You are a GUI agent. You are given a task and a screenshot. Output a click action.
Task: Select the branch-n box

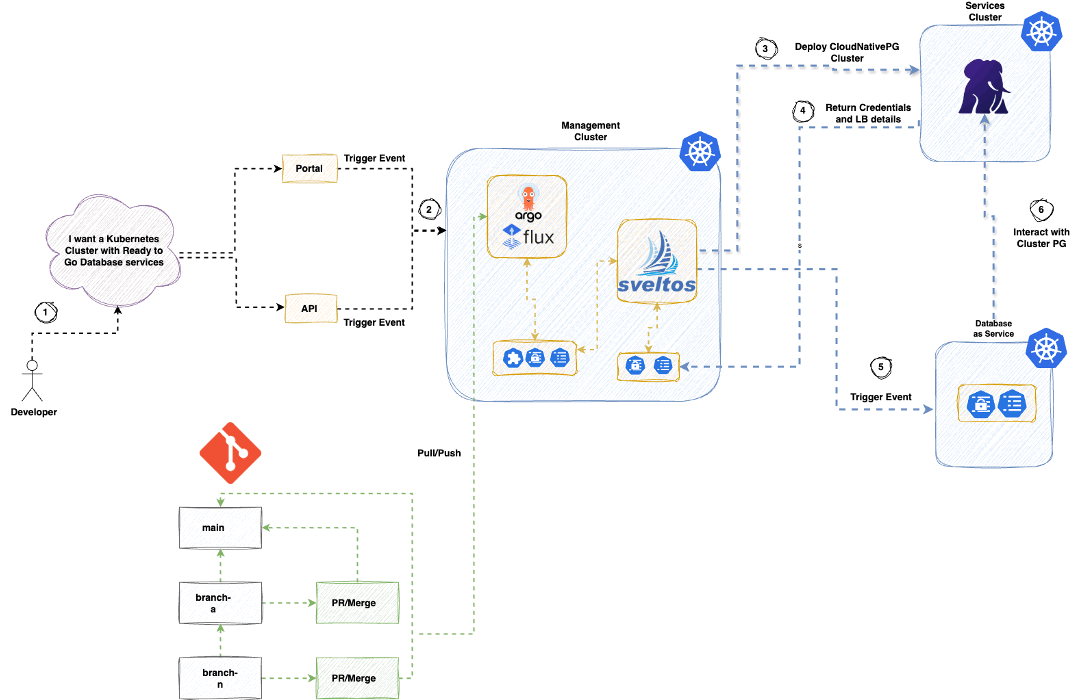coord(220,677)
